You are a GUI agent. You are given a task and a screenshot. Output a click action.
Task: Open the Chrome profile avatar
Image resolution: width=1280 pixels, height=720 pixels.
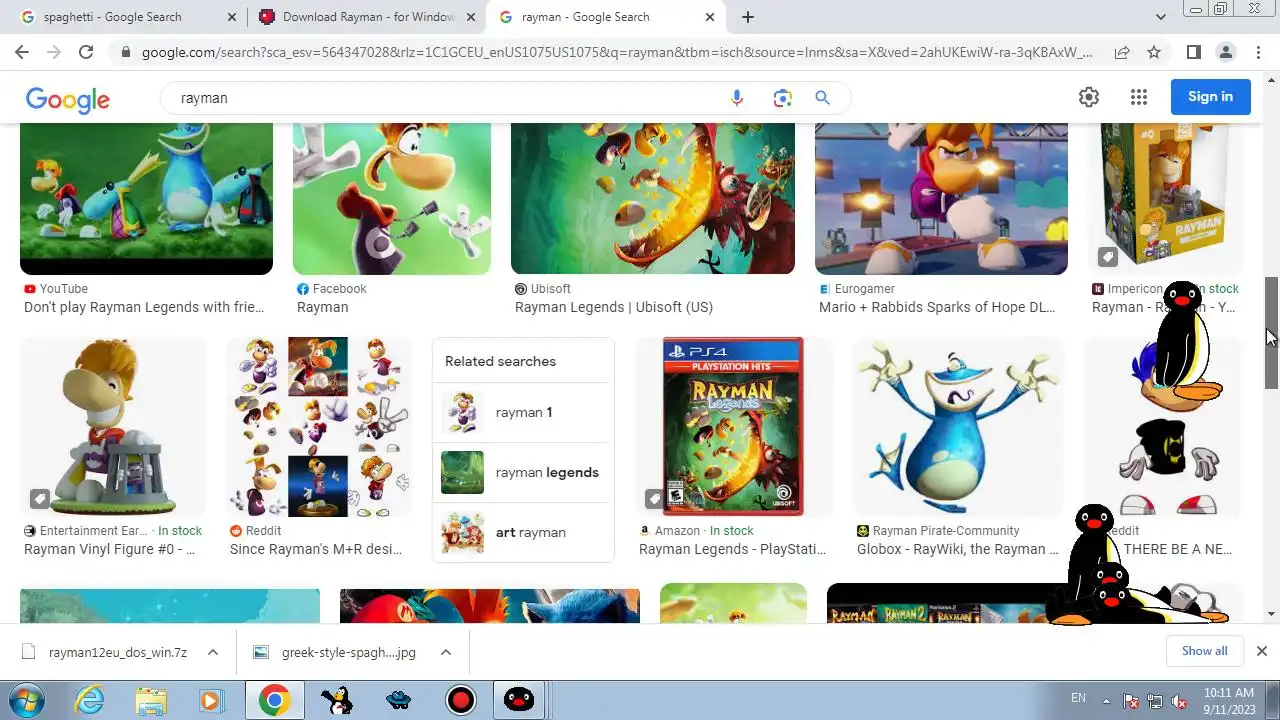tap(1226, 52)
